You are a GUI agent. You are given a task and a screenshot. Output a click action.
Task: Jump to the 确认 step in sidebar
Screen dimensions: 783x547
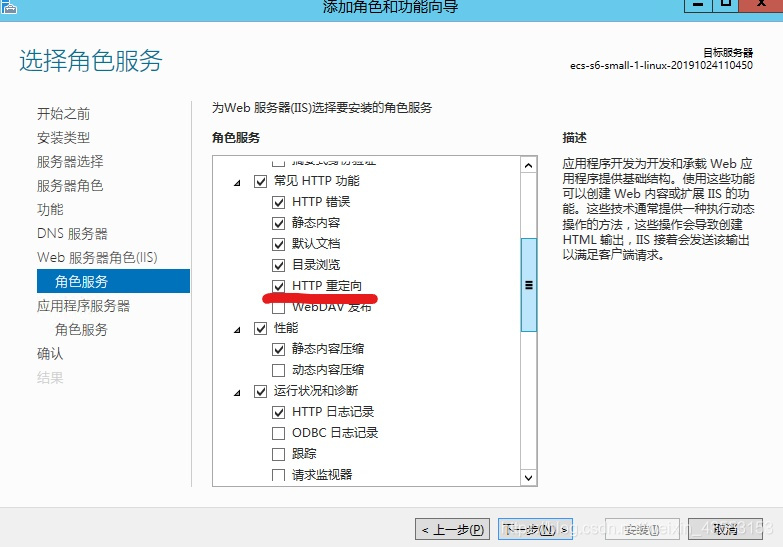(x=50, y=354)
